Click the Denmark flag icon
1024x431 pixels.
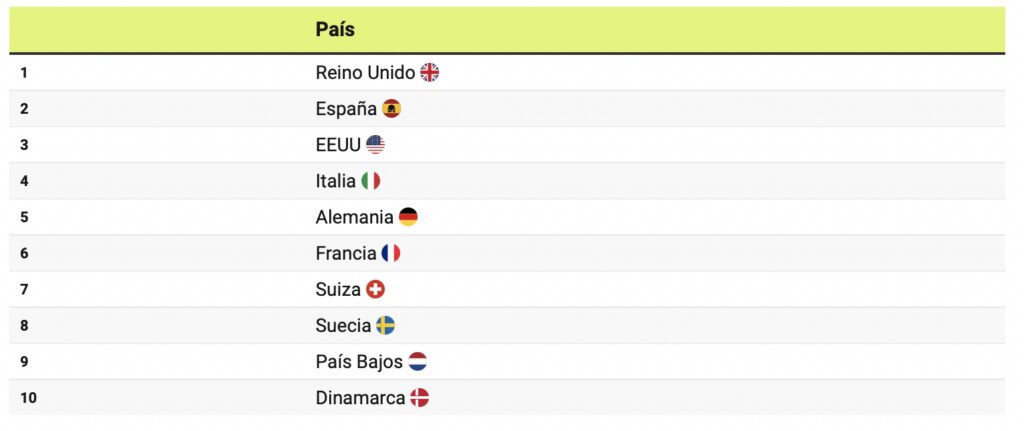click(x=420, y=398)
